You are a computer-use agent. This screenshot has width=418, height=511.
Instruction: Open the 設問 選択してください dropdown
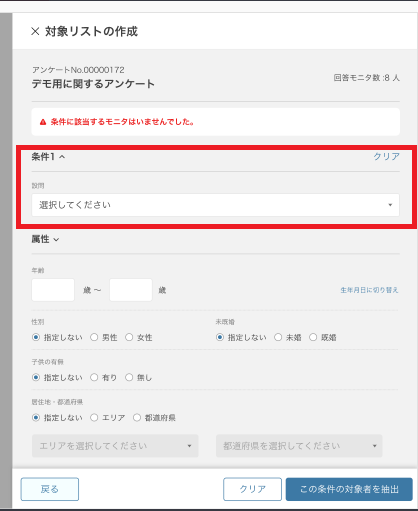(x=215, y=205)
